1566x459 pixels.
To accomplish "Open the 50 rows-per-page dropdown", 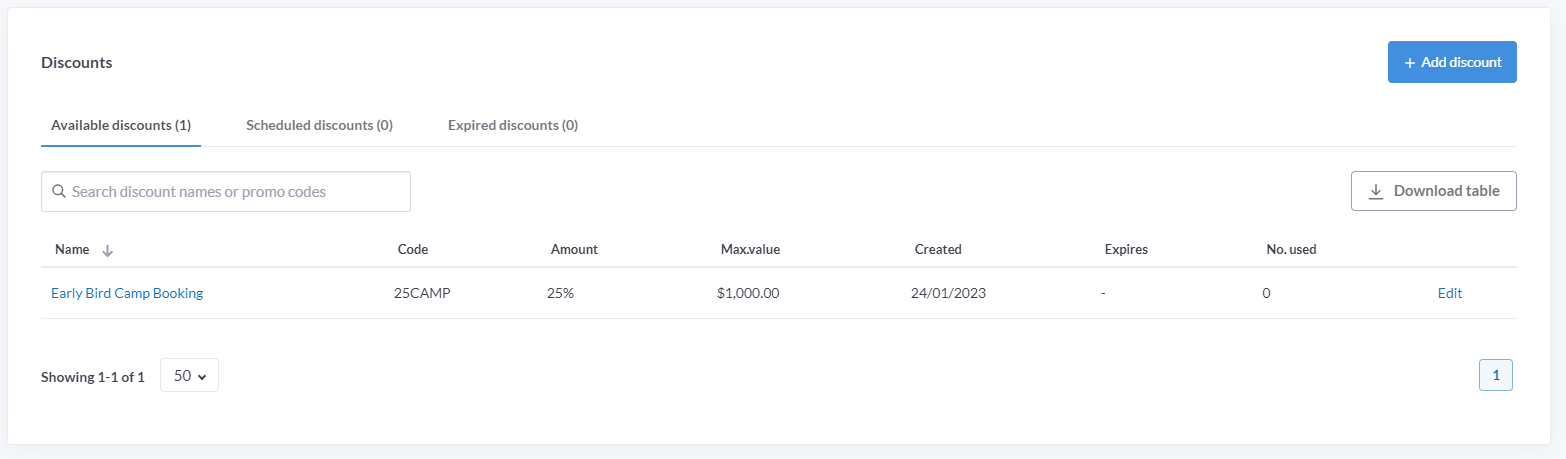I will point(189,376).
